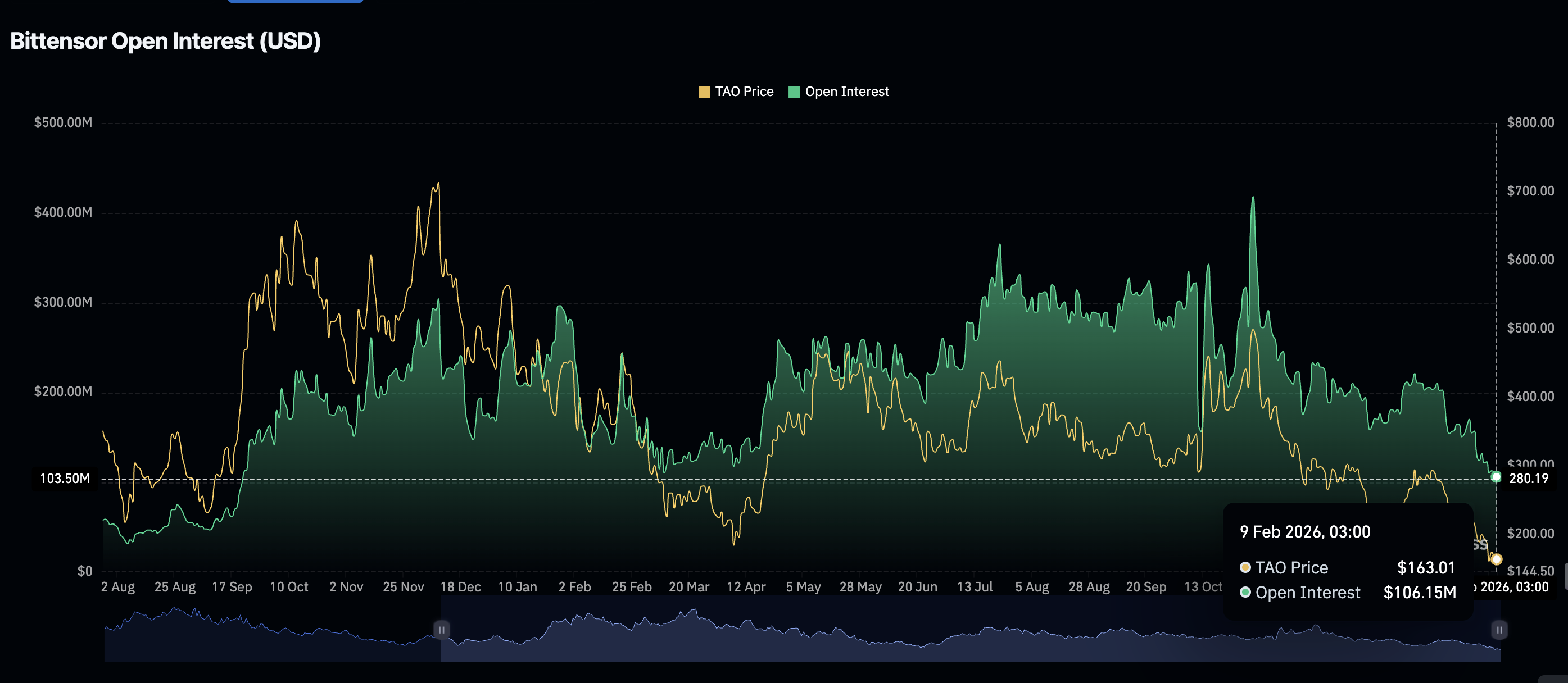Click the green Open Interest marker dot
Viewport: 1568px width, 683px height.
pos(1496,477)
